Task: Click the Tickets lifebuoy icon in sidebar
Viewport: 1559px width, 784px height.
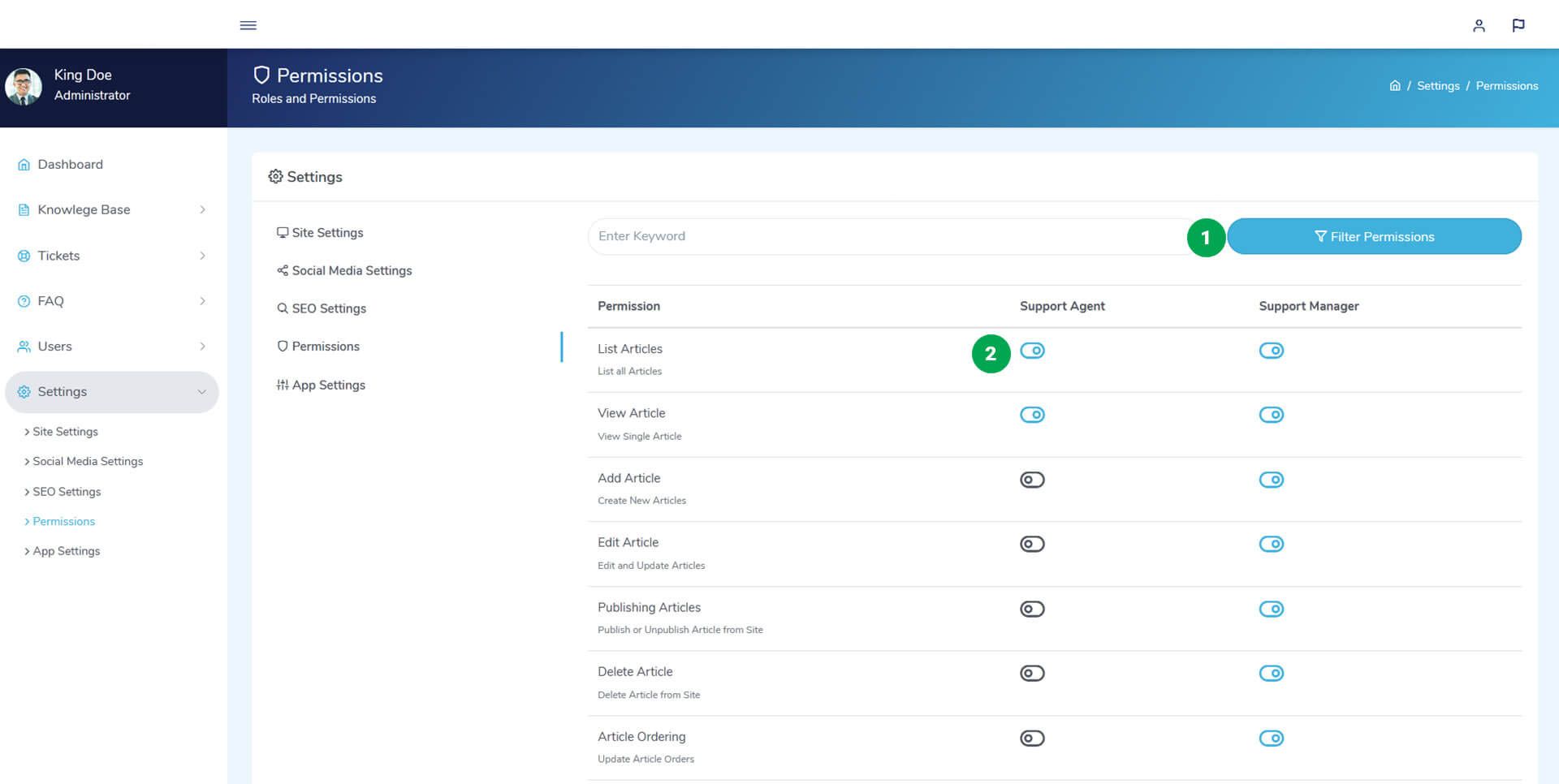Action: [x=24, y=256]
